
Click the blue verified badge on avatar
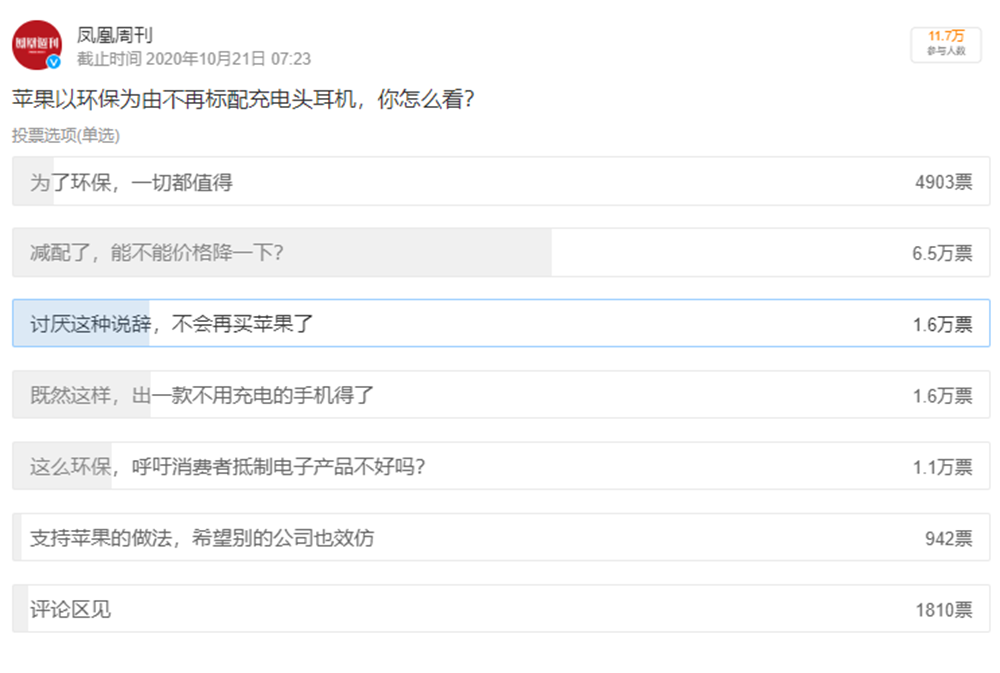pyautogui.click(x=54, y=62)
